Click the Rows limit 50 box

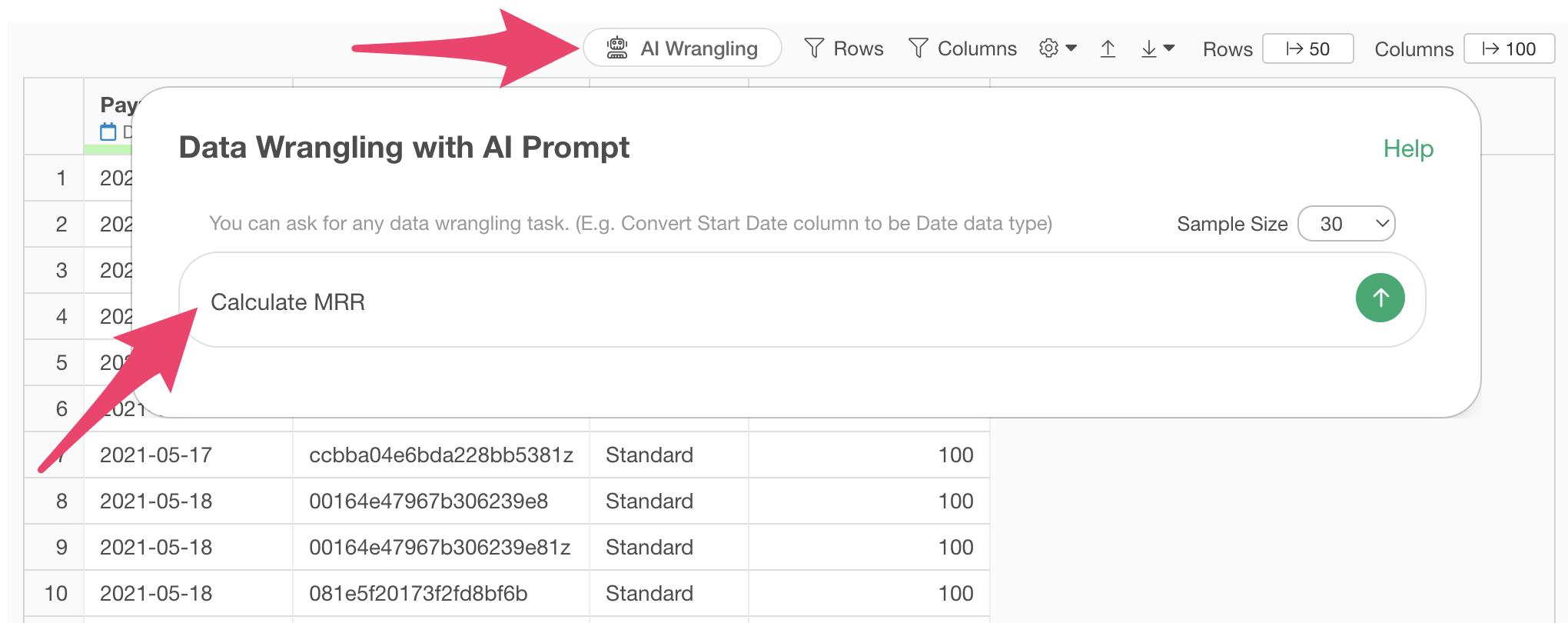pos(1308,48)
